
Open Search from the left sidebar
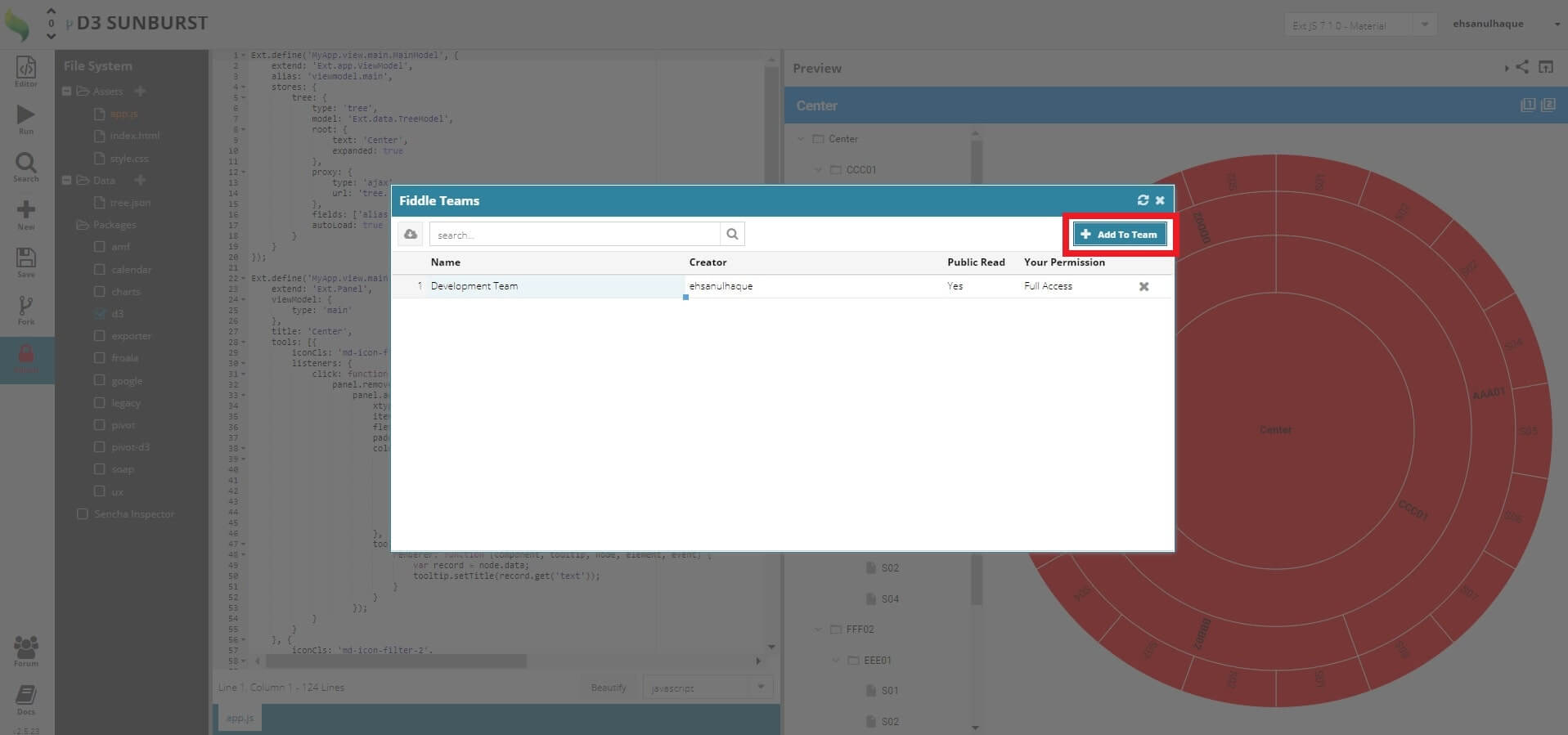click(26, 167)
